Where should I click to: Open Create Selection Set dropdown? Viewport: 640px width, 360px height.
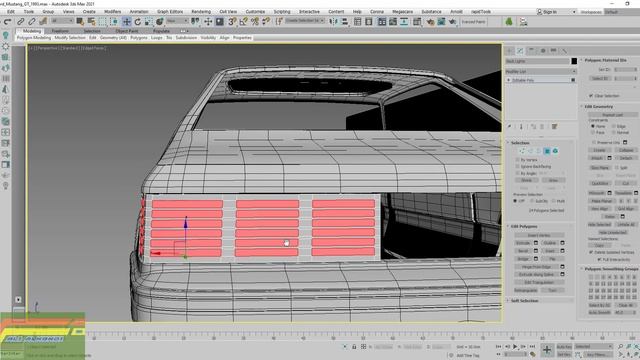[305, 21]
